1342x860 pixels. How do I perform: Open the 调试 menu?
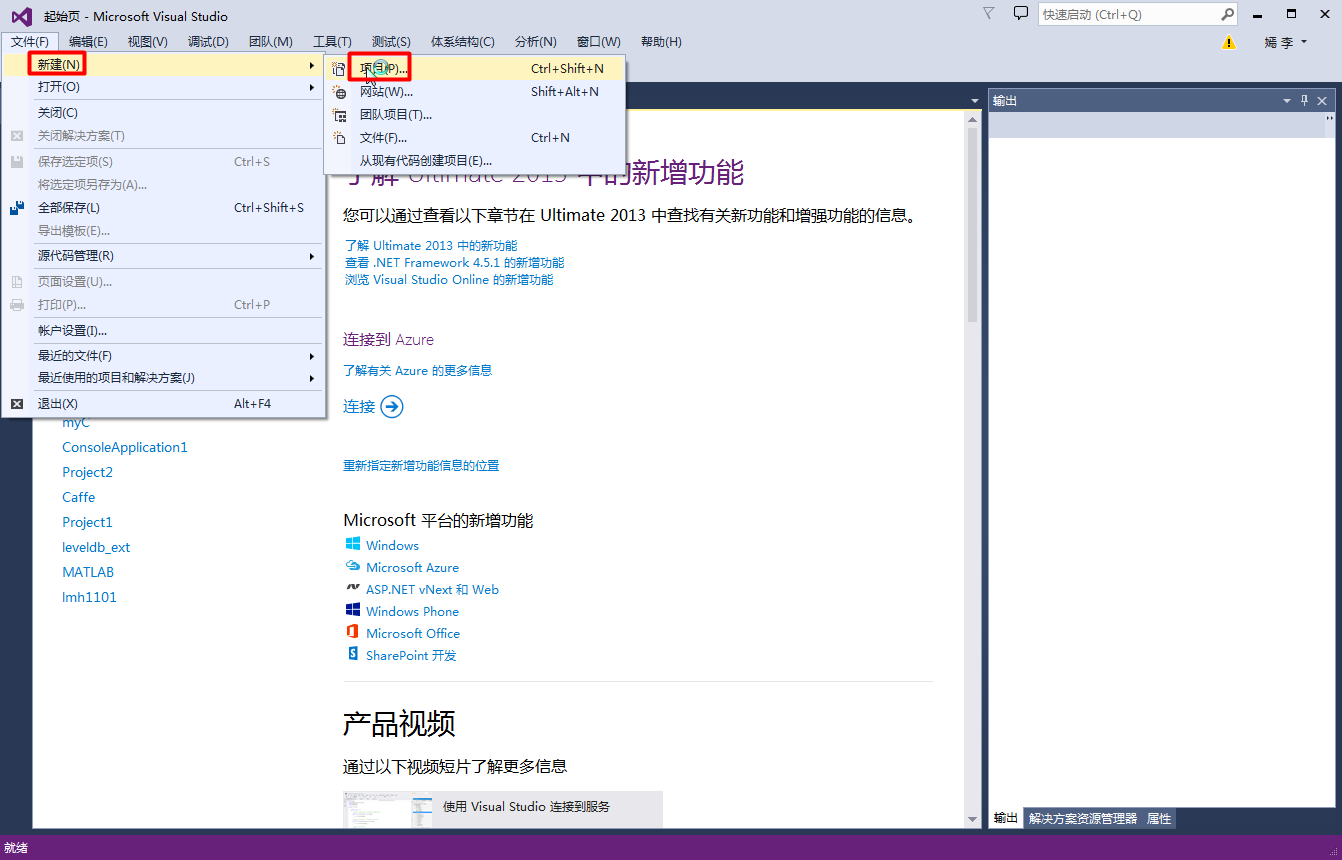pyautogui.click(x=207, y=41)
